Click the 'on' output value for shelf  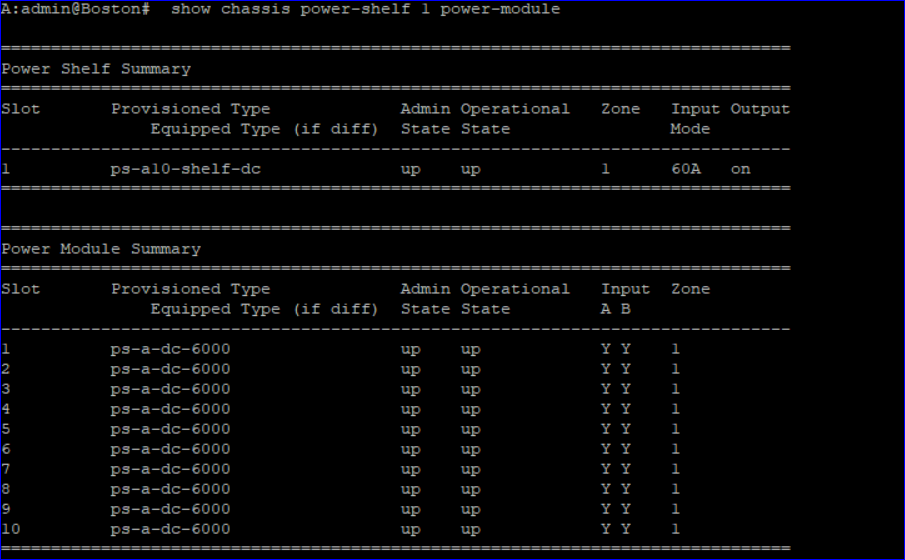[x=740, y=169]
